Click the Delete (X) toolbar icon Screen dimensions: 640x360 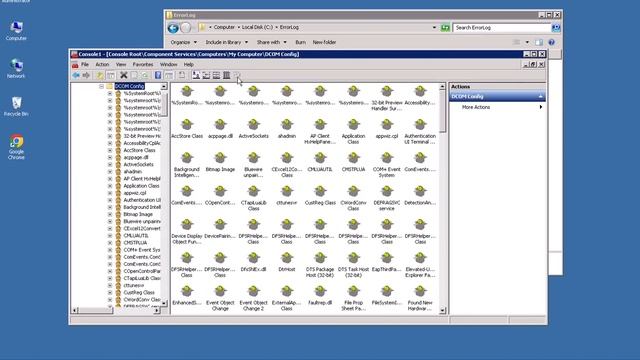[123, 76]
